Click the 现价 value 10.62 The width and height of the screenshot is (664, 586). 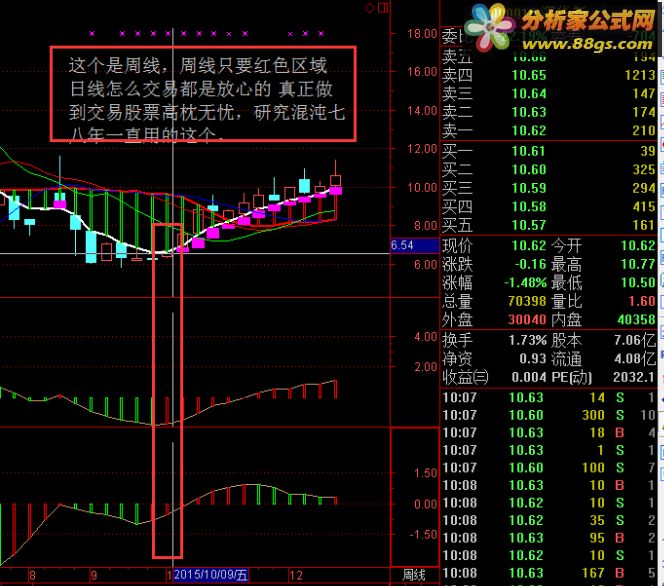coord(529,246)
